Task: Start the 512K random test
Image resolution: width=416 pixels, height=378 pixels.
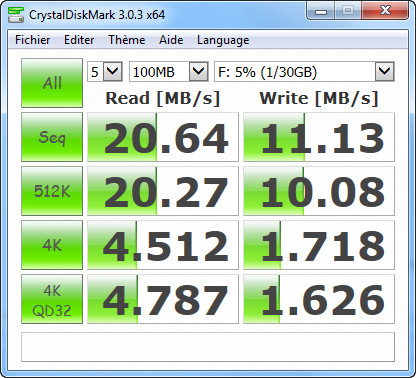Action: click(52, 191)
